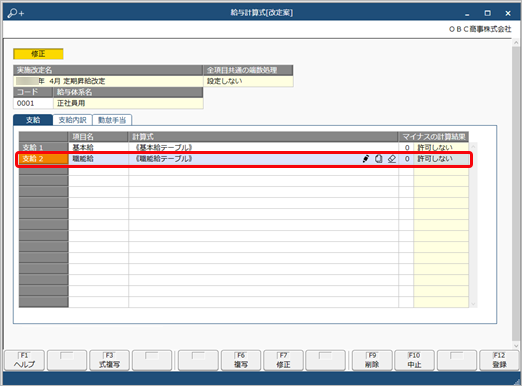Image resolution: width=522 pixels, height=386 pixels.
Task: Click the F10 中止 button
Action: 414,360
